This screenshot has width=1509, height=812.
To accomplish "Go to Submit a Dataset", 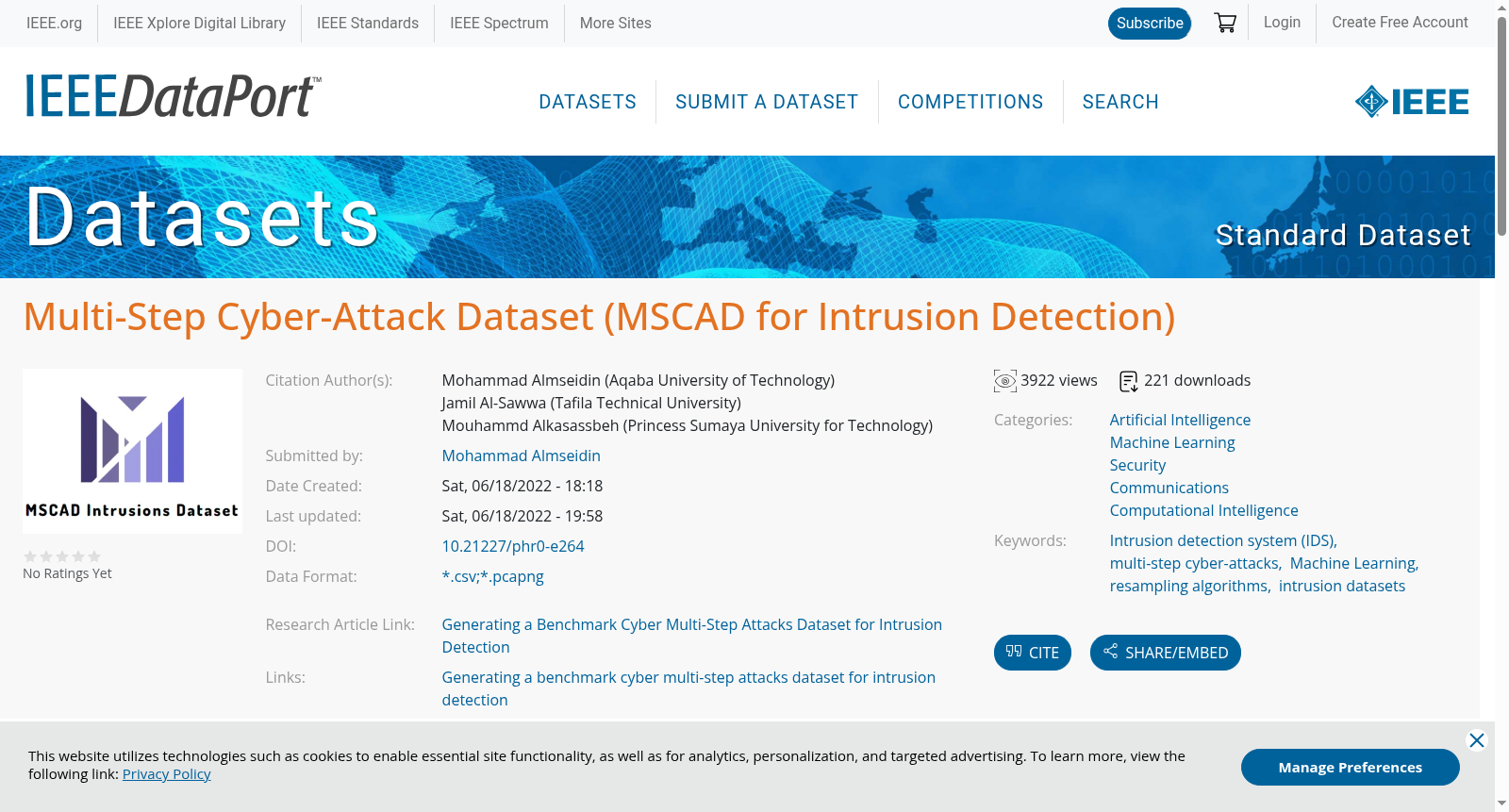I will click(x=767, y=102).
